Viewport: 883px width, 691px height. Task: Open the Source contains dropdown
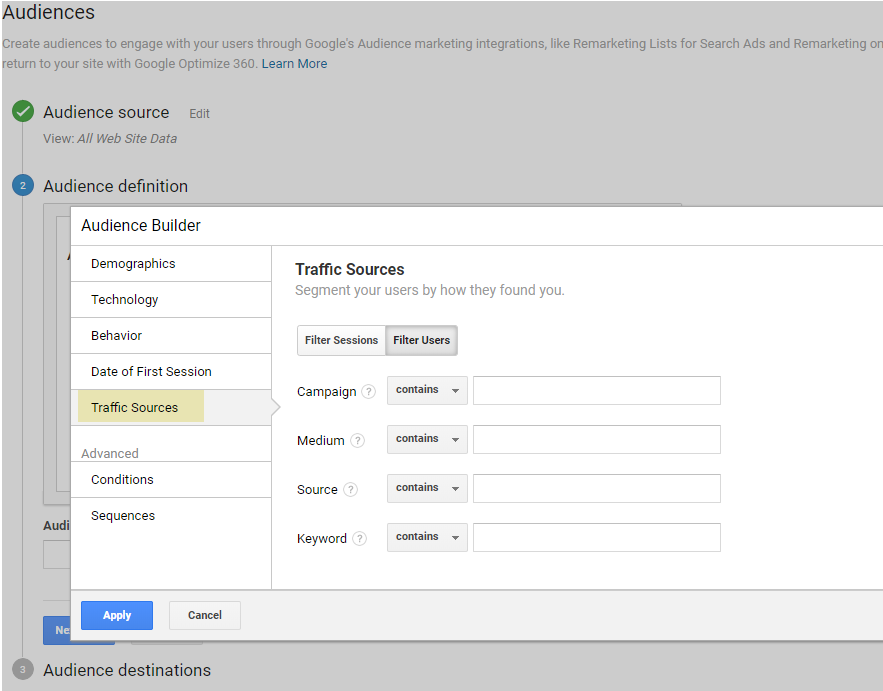click(427, 489)
